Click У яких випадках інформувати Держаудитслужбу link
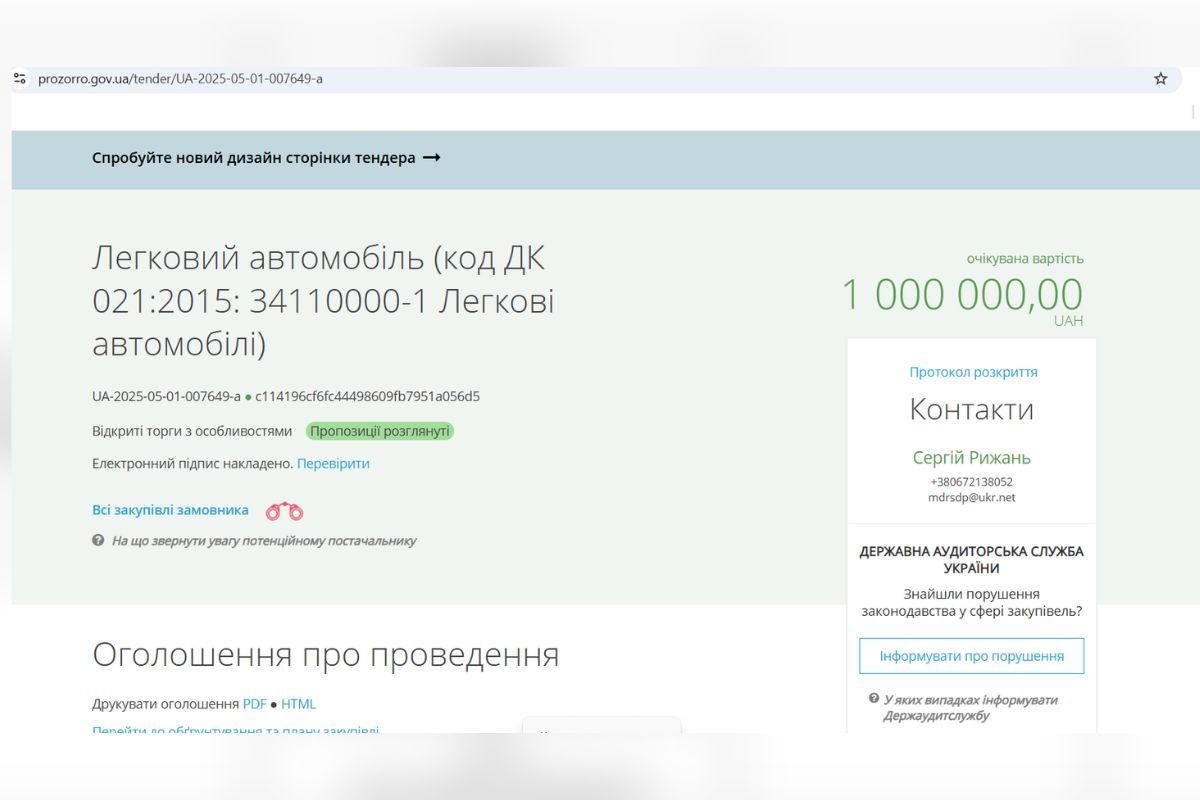This screenshot has height=800, width=1200. coord(972,707)
